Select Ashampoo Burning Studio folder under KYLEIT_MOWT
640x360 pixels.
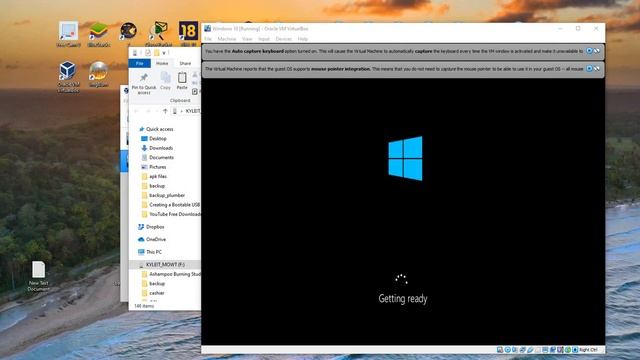(171, 274)
